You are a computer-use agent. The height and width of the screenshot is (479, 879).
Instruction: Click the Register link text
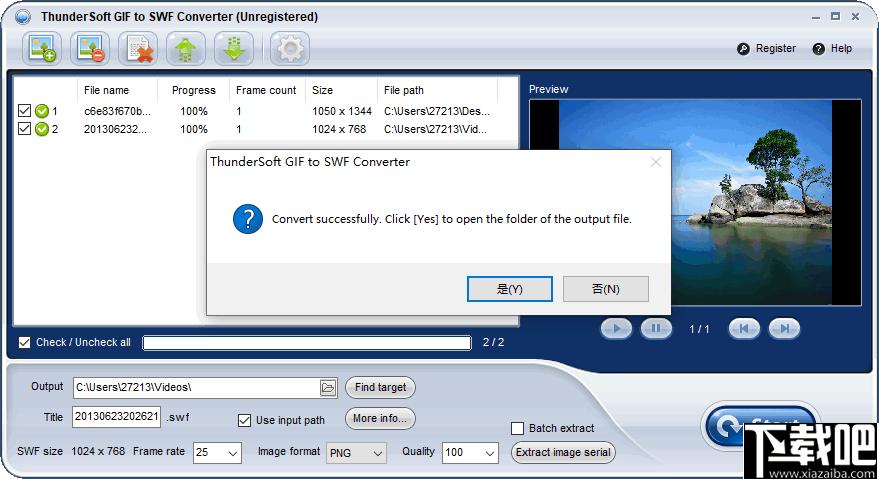click(776, 49)
